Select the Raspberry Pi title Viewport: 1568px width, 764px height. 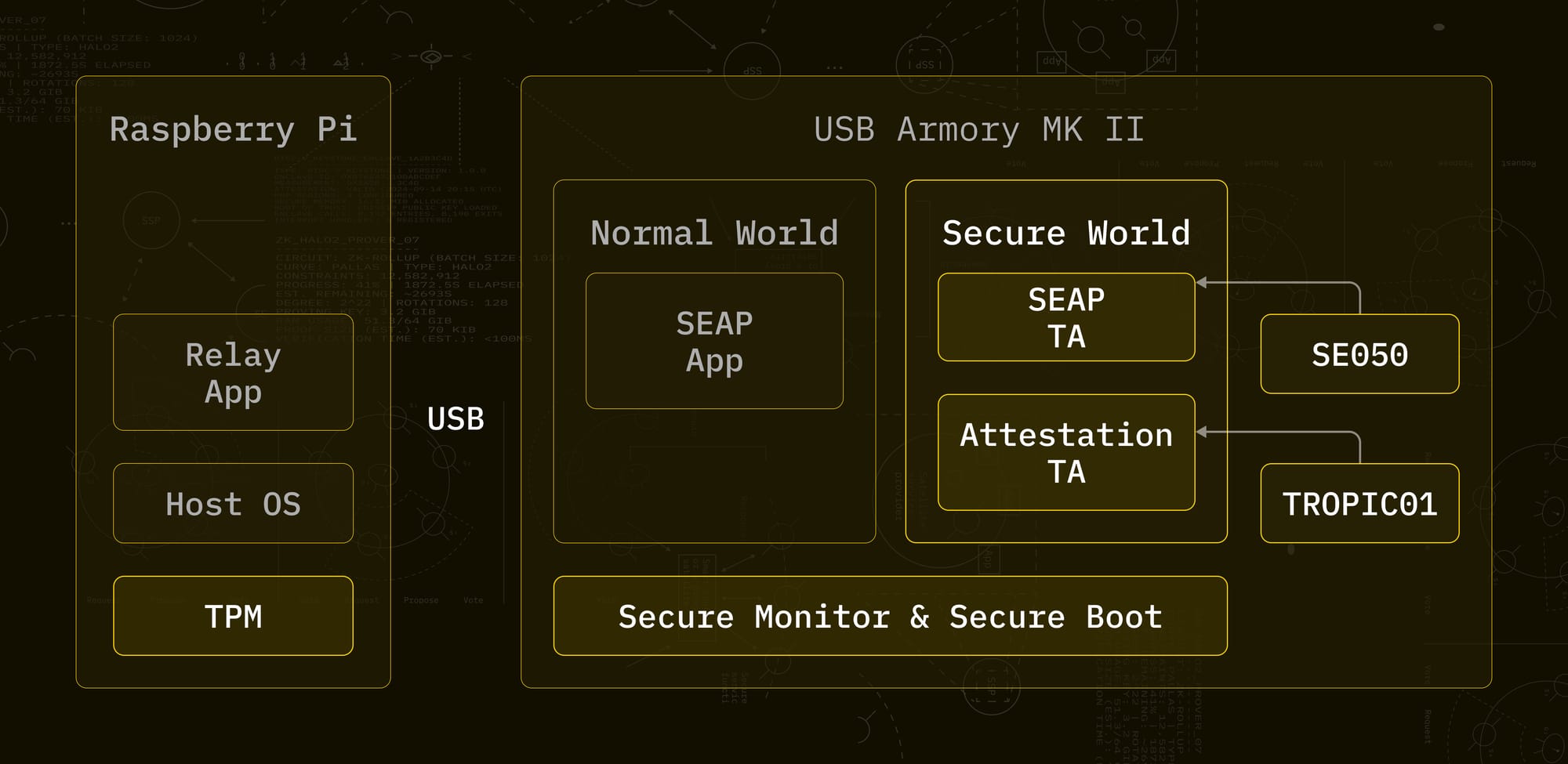point(233,129)
